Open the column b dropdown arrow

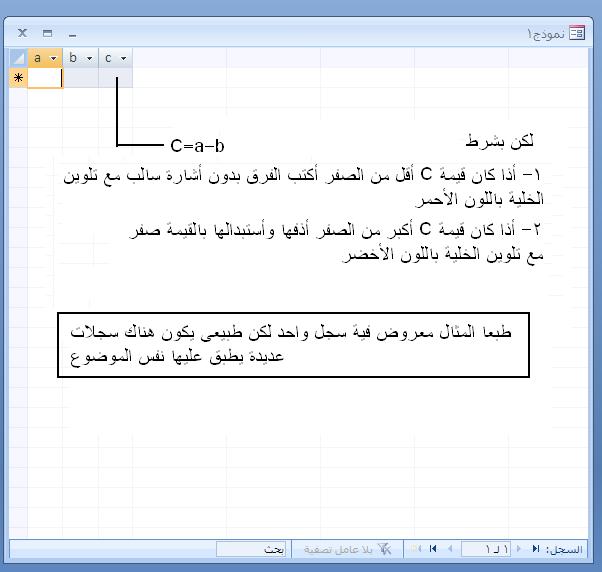(x=89, y=58)
